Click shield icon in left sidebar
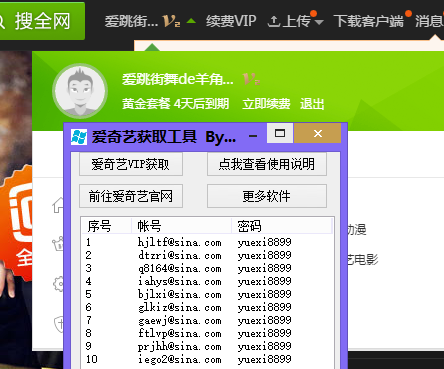444x369 pixels. pyautogui.click(x=59, y=324)
